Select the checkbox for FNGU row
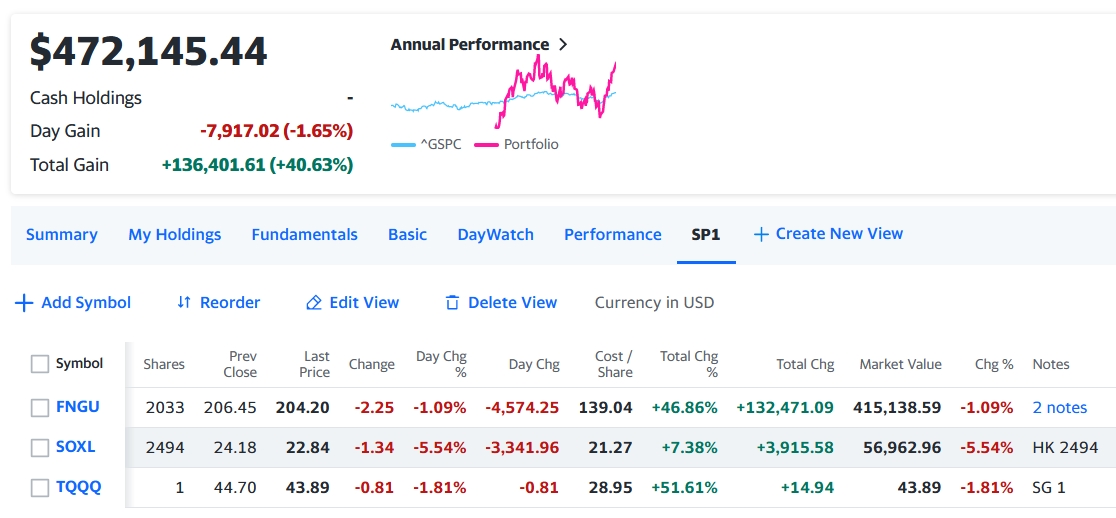This screenshot has width=1116, height=518. click(40, 408)
